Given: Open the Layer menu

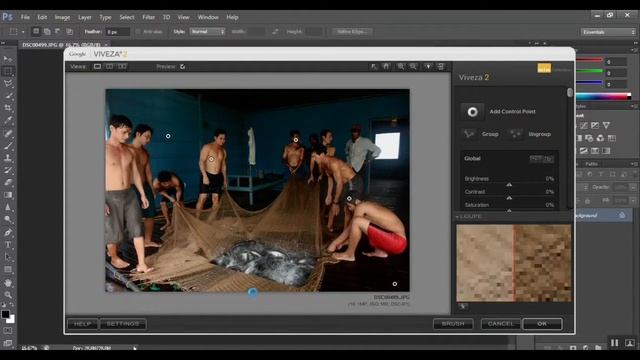Looking at the screenshot, I should click(84, 17).
